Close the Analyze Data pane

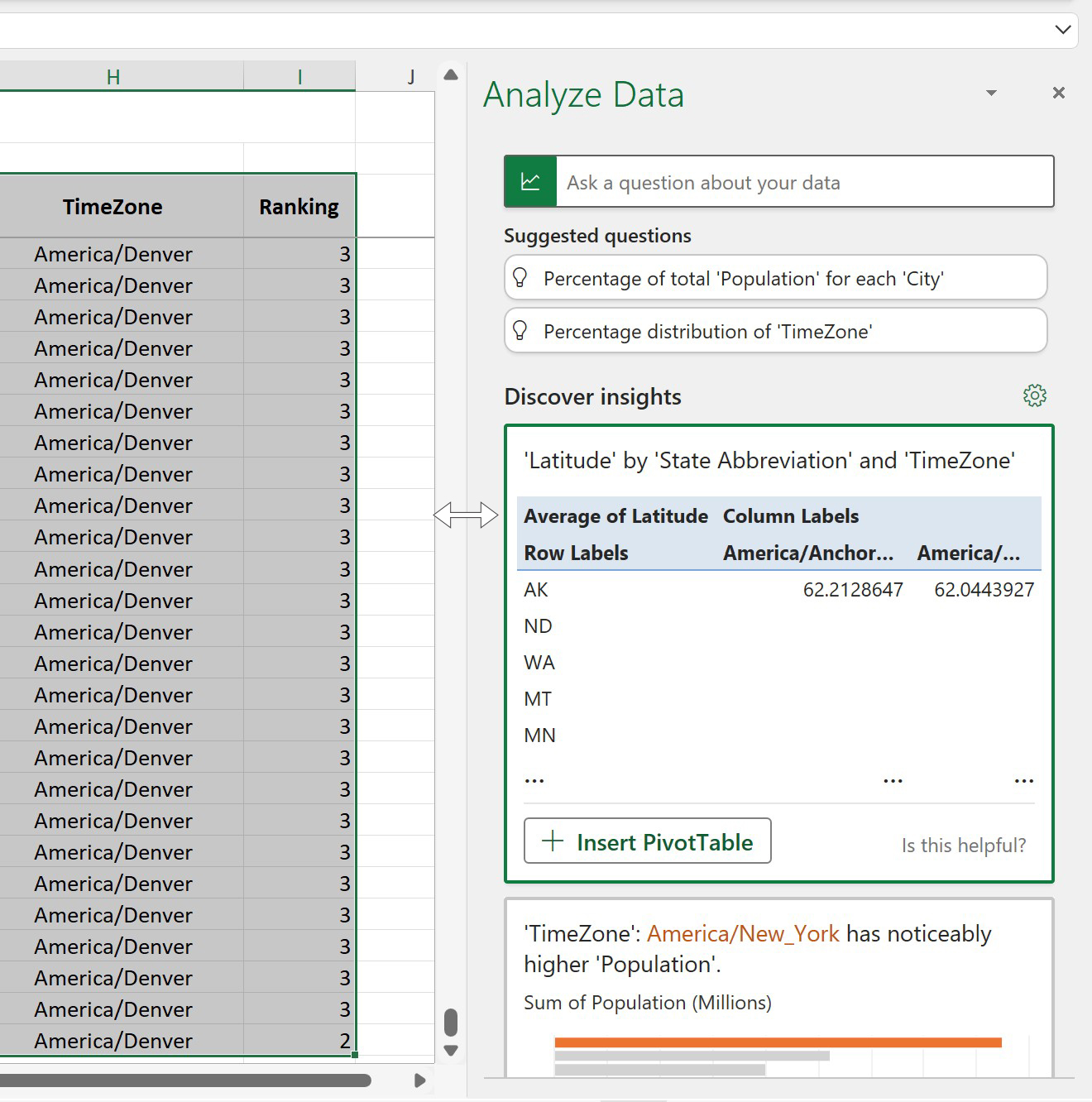1058,93
